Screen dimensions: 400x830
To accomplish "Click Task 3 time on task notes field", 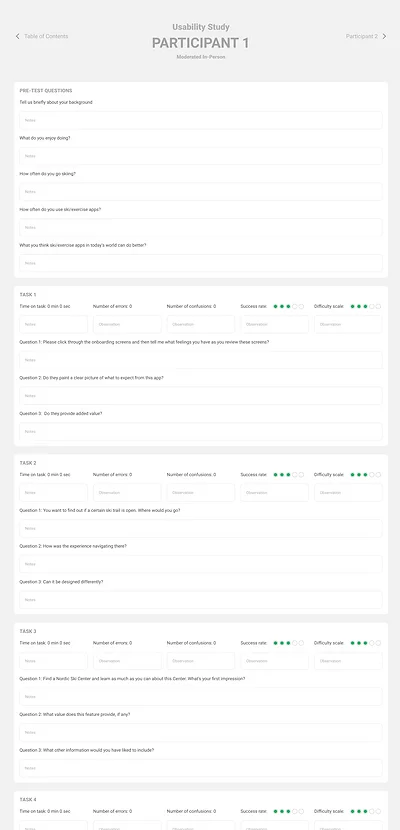I will (x=53, y=661).
